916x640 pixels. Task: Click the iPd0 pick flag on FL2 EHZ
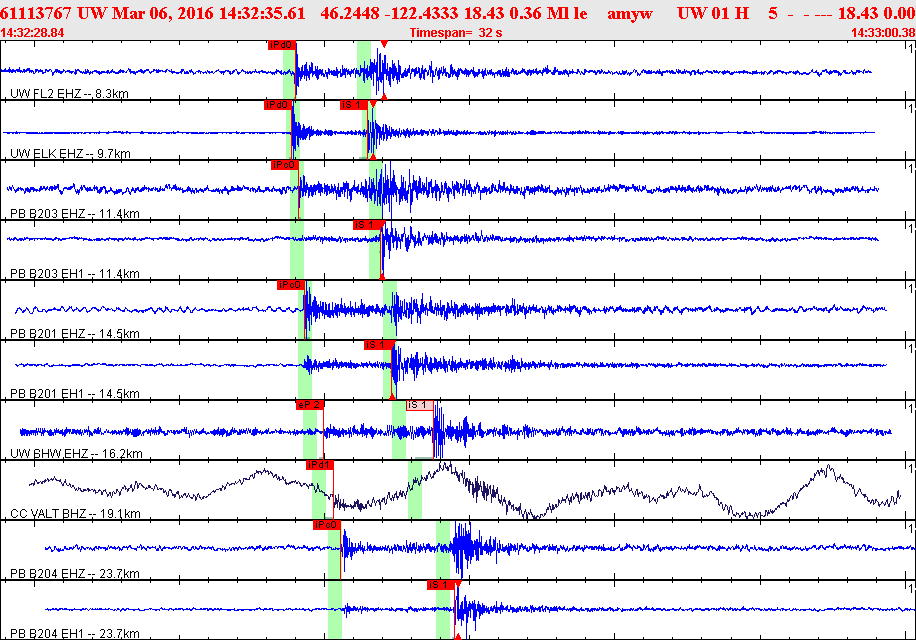click(x=282, y=46)
